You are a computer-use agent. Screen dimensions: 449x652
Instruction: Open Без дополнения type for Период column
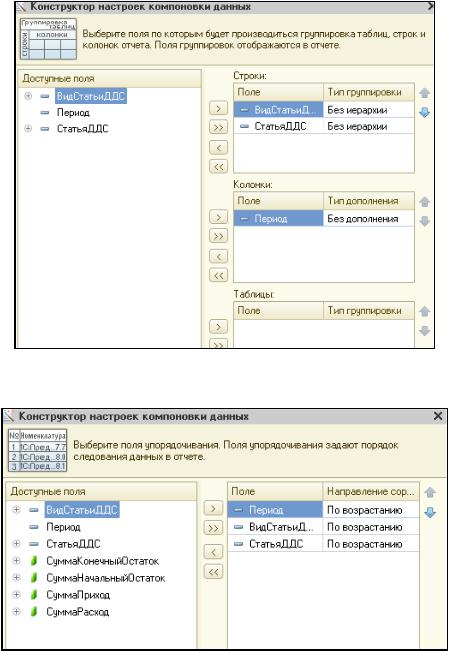tap(369, 218)
